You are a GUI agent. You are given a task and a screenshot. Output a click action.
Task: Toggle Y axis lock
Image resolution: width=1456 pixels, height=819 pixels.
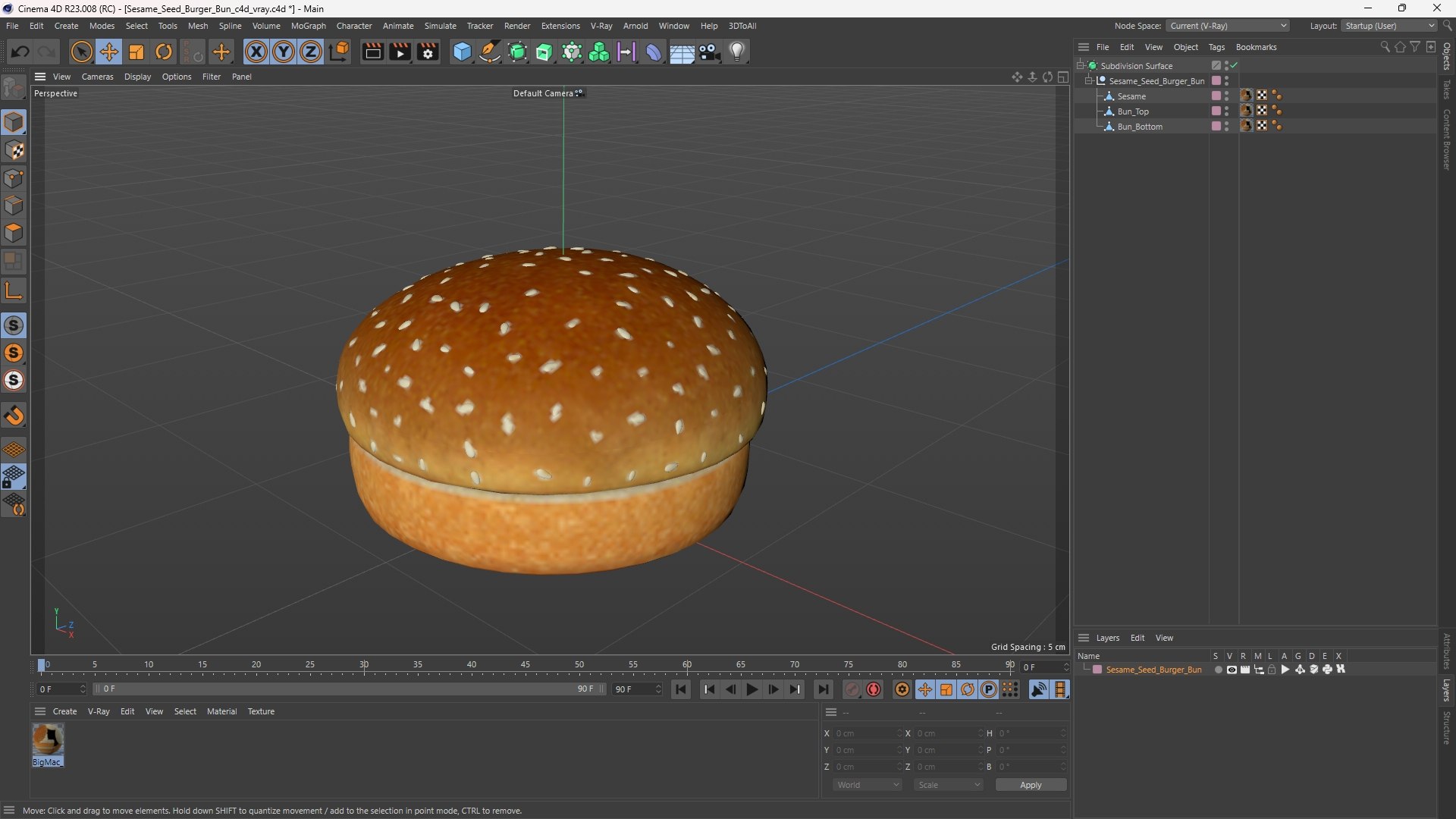[284, 52]
